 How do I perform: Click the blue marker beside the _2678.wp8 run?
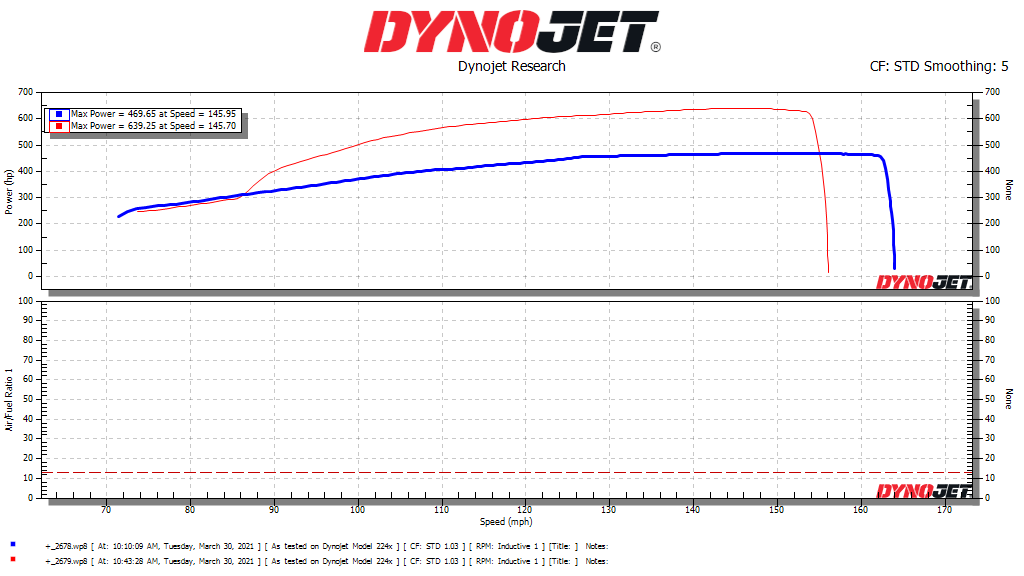12,544
